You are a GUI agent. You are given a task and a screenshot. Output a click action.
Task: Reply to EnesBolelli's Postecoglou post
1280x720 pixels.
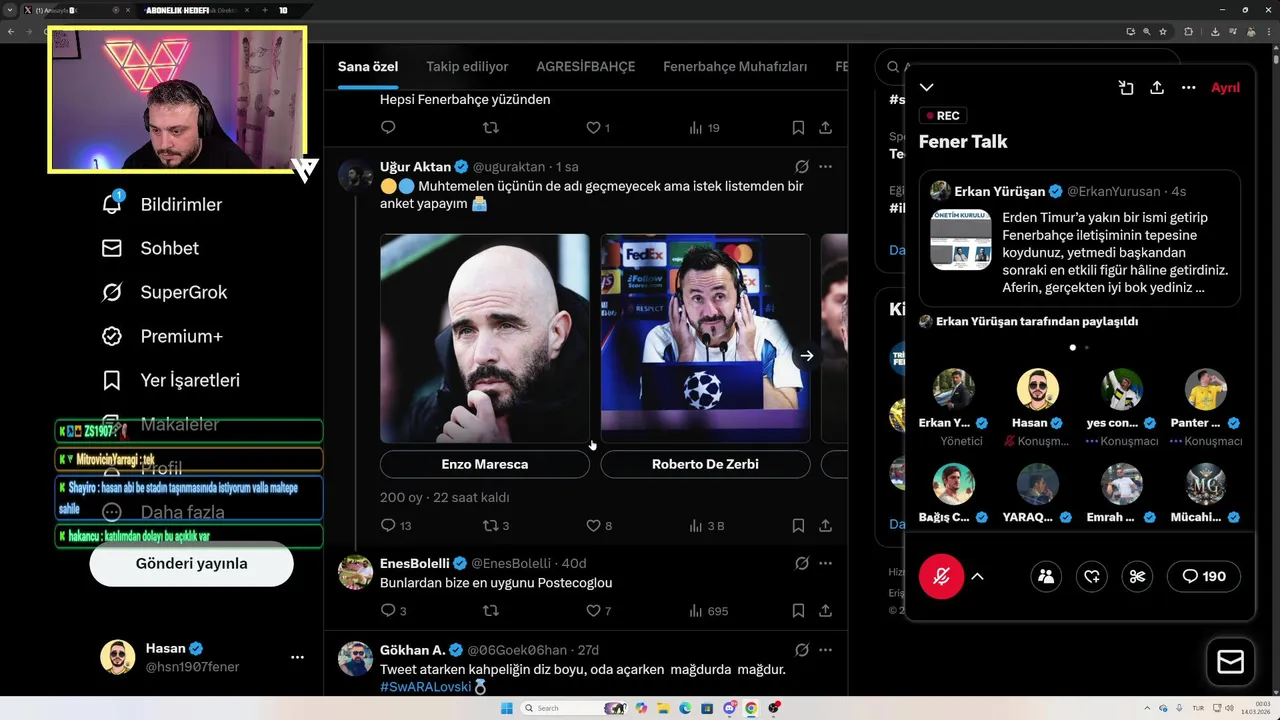pos(394,610)
